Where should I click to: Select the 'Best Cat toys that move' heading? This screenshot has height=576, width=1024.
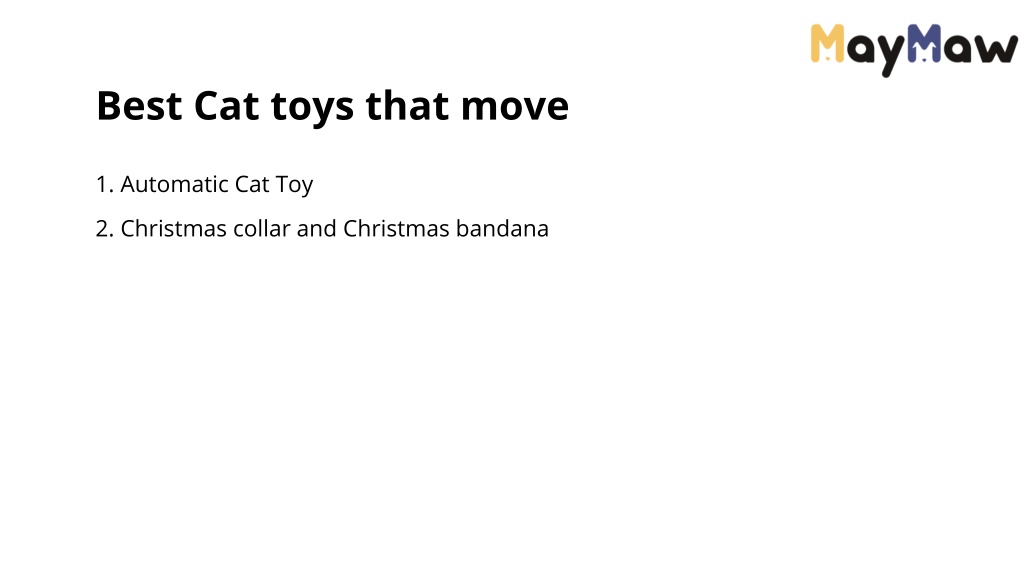click(x=332, y=106)
